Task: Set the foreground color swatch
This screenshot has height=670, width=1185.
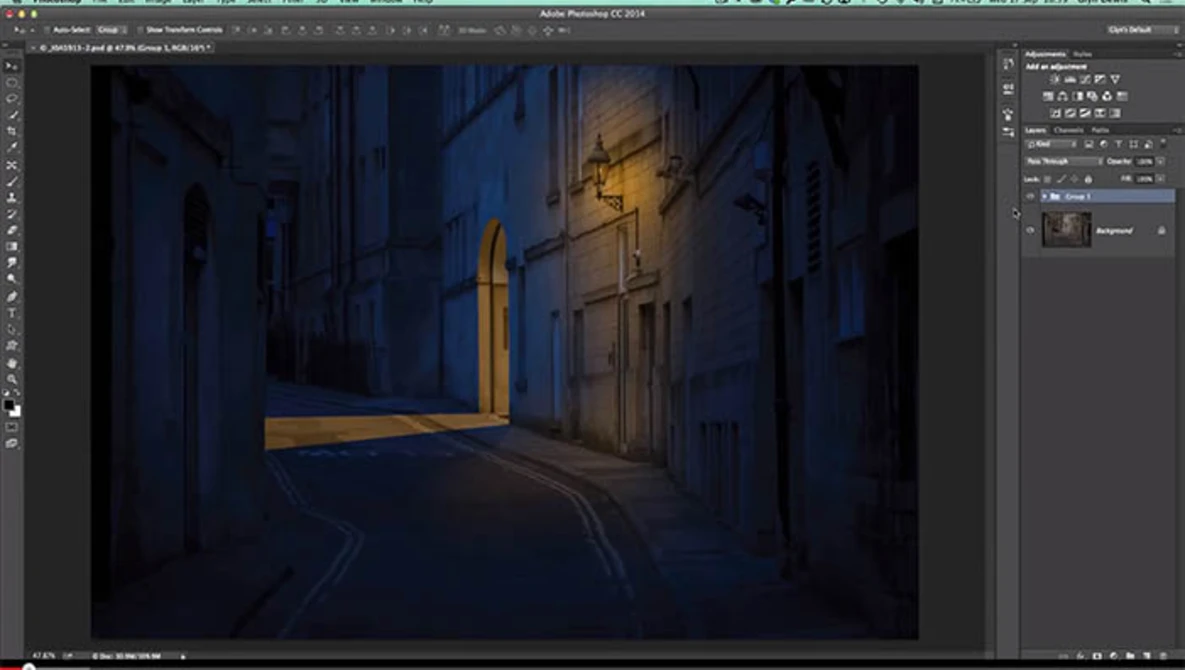Action: pos(8,406)
